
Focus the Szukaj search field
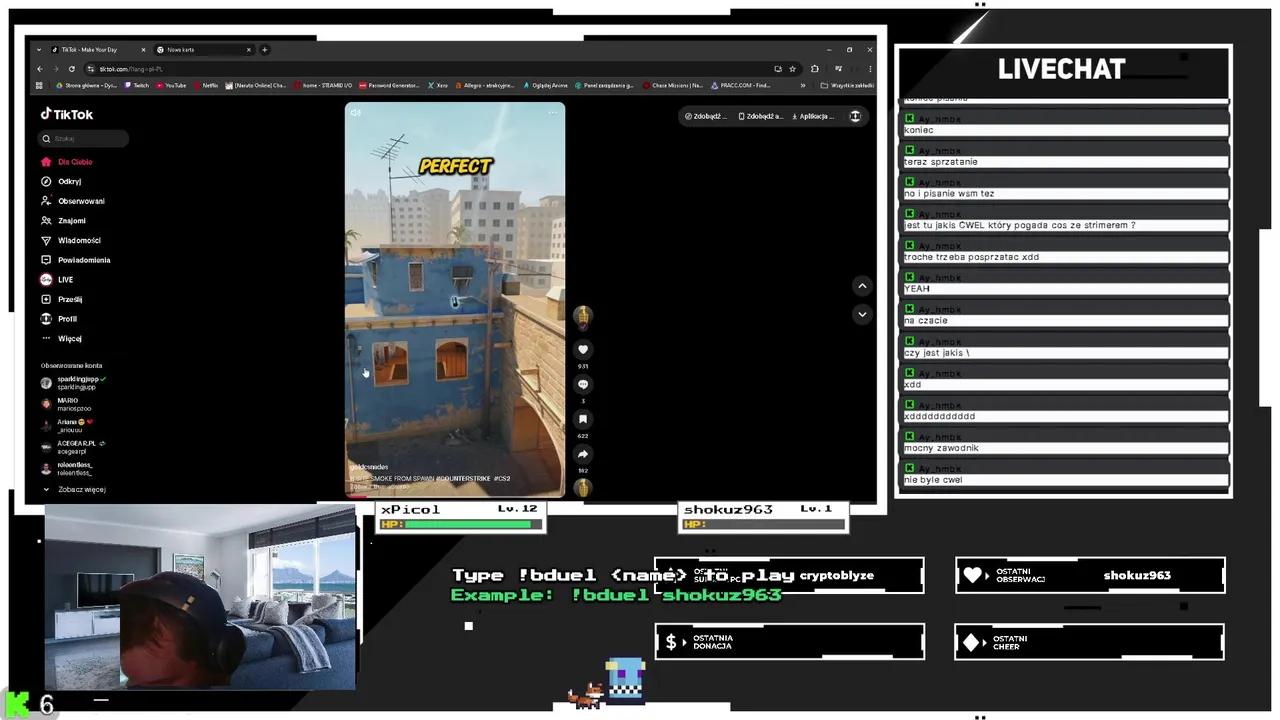(x=84, y=139)
